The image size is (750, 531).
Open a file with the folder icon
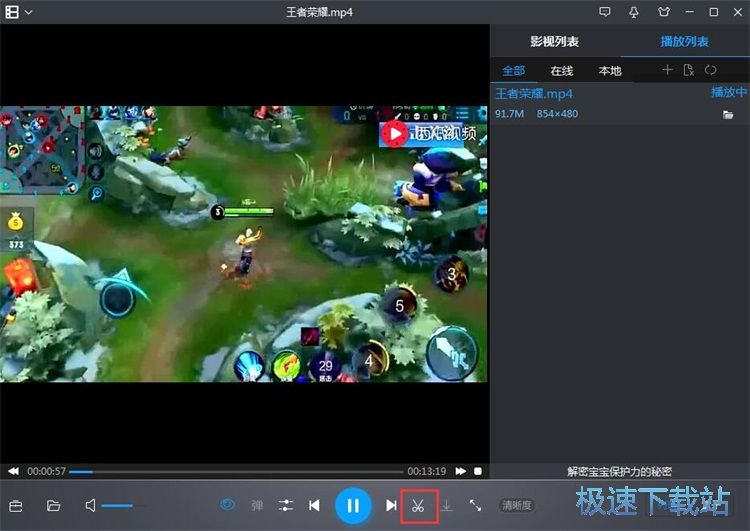tap(53, 506)
